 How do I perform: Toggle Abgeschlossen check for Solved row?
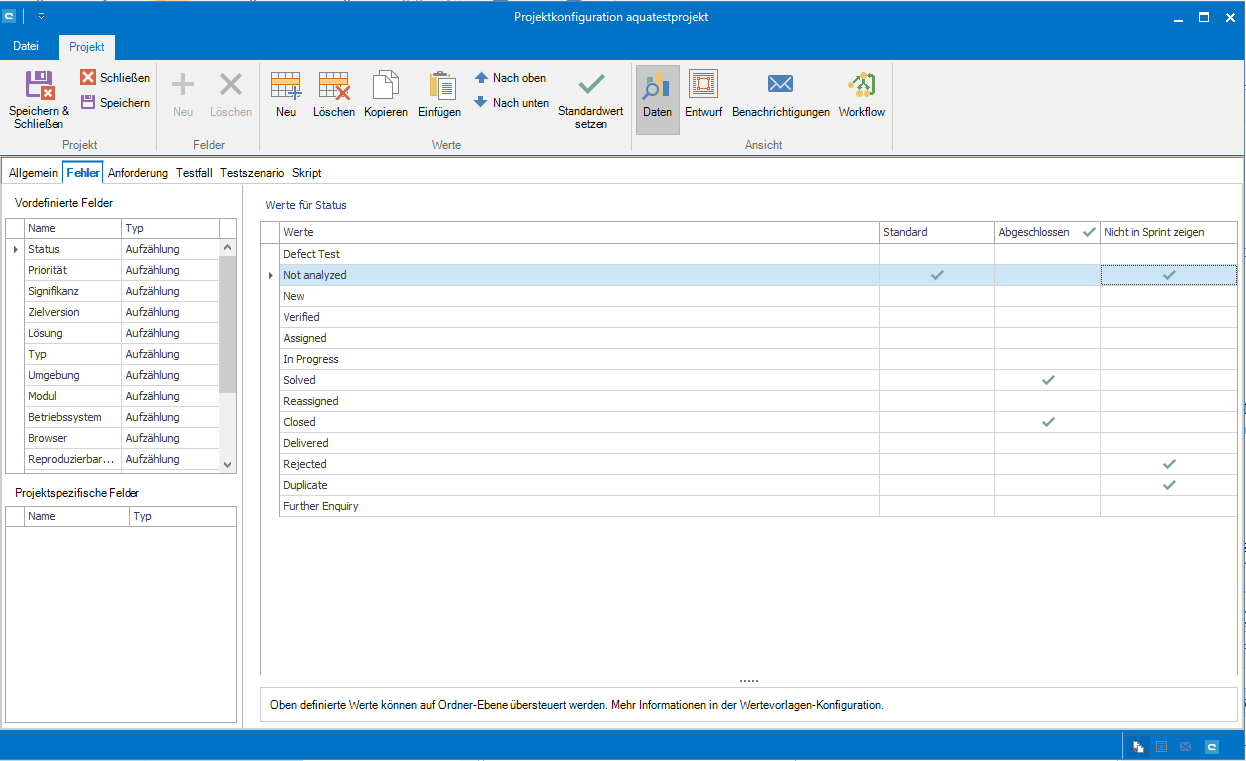pos(1048,380)
